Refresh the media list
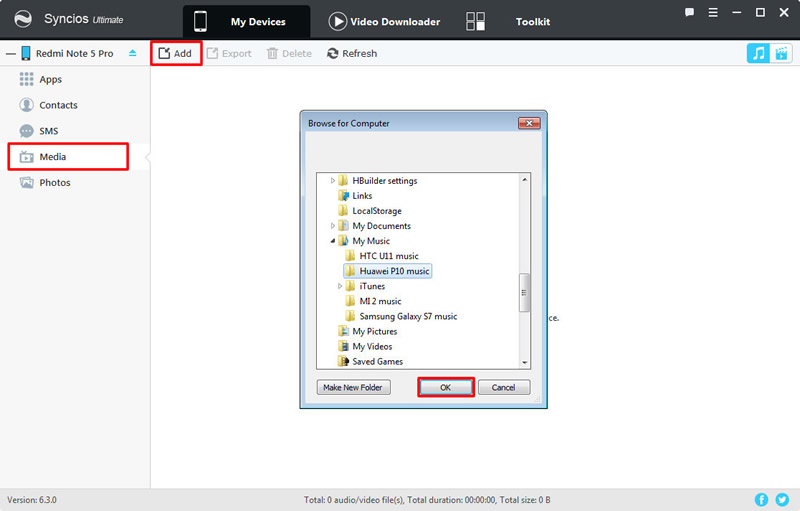800x511 pixels. 352,54
